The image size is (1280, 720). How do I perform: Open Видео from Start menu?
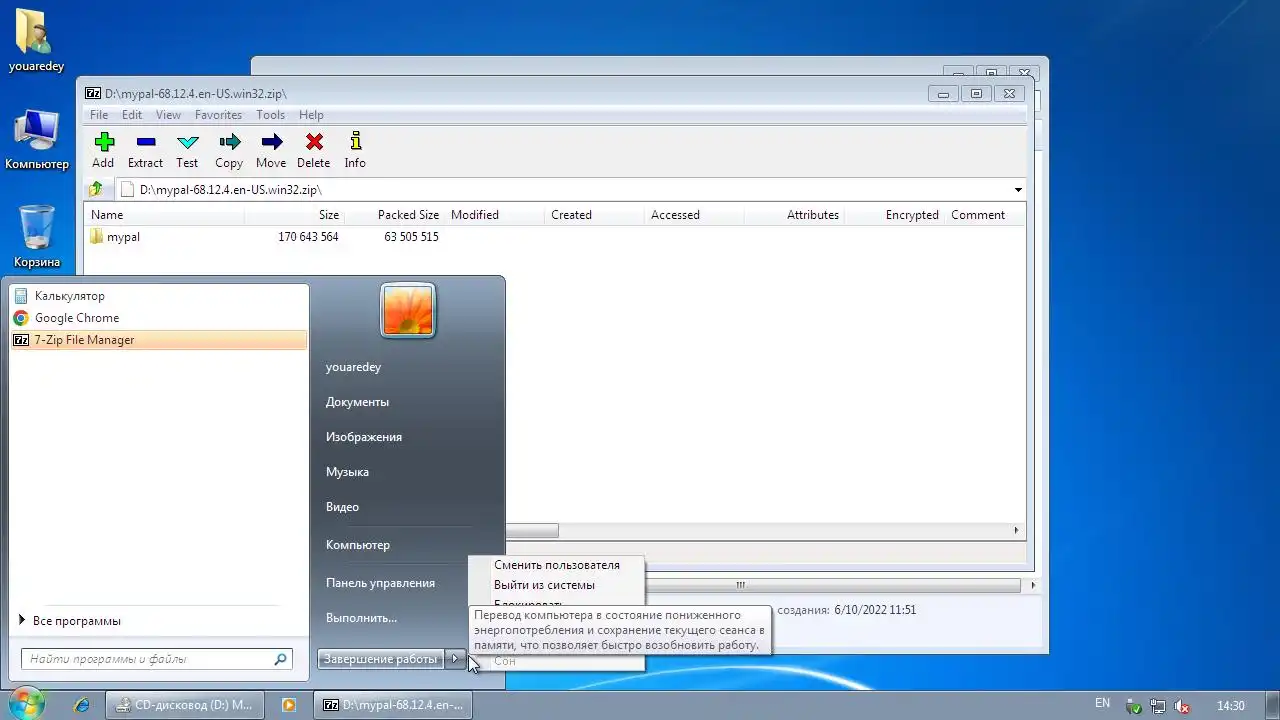(x=342, y=507)
